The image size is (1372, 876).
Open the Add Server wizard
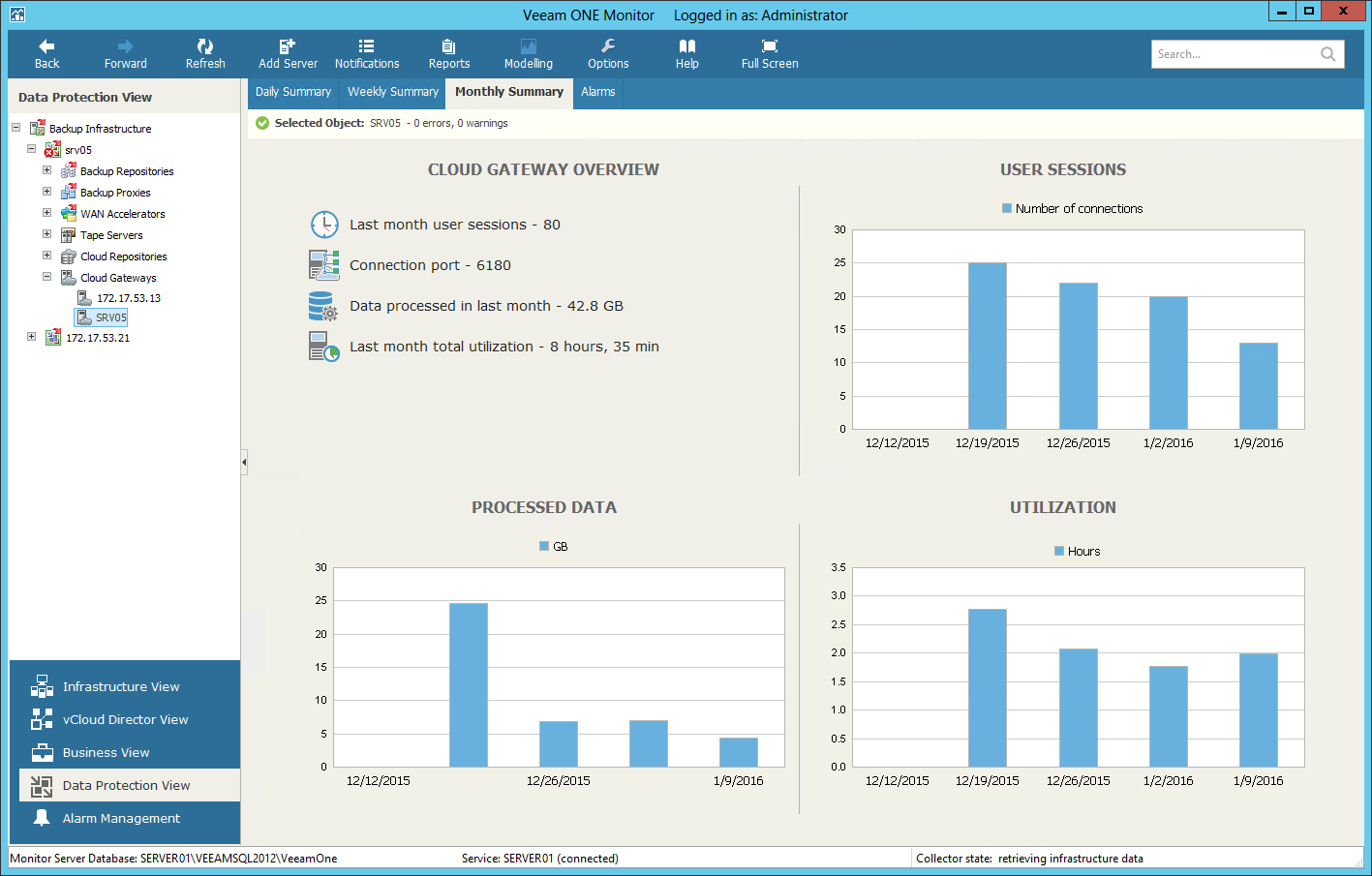pos(288,54)
